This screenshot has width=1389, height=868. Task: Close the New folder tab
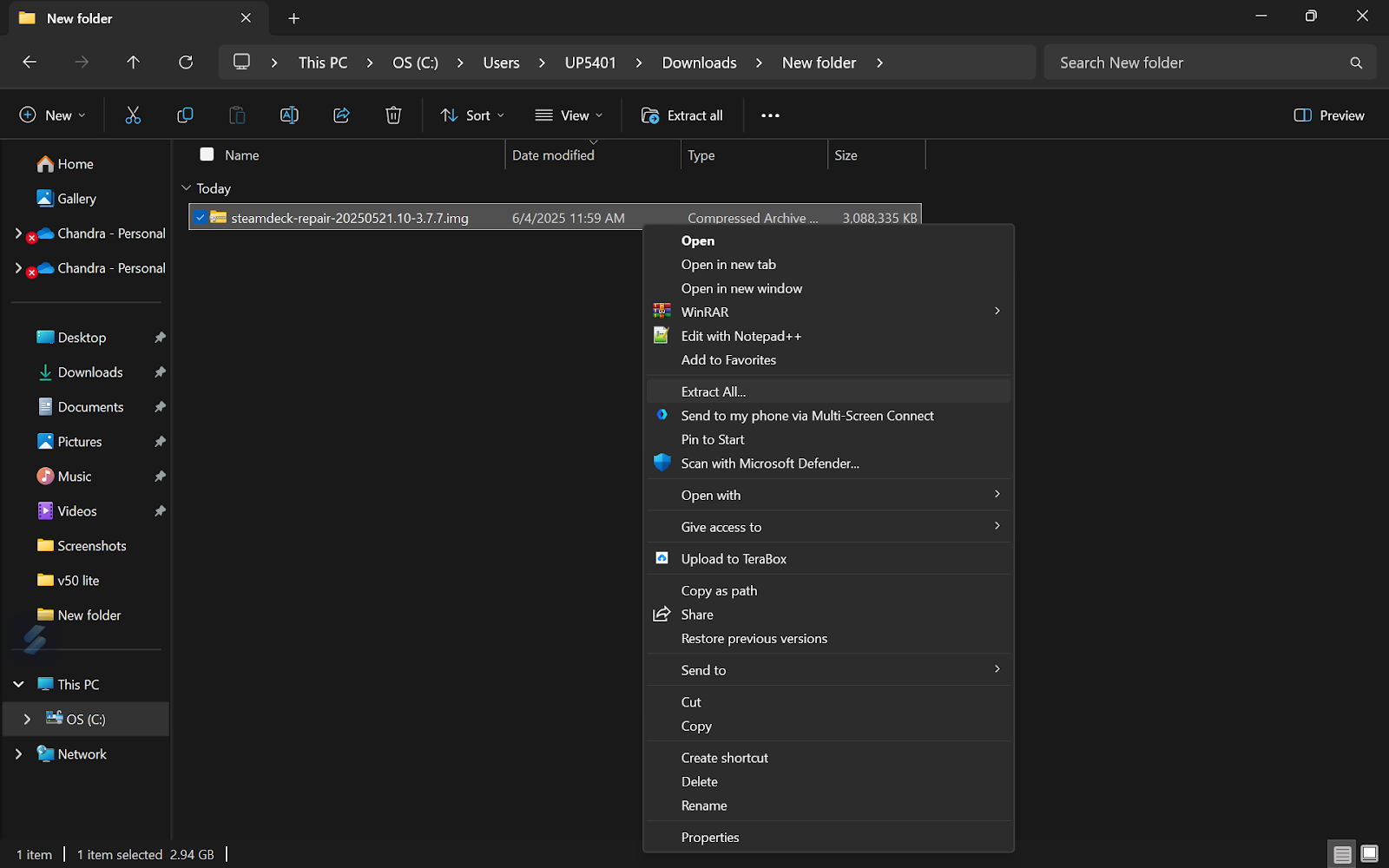(x=246, y=18)
